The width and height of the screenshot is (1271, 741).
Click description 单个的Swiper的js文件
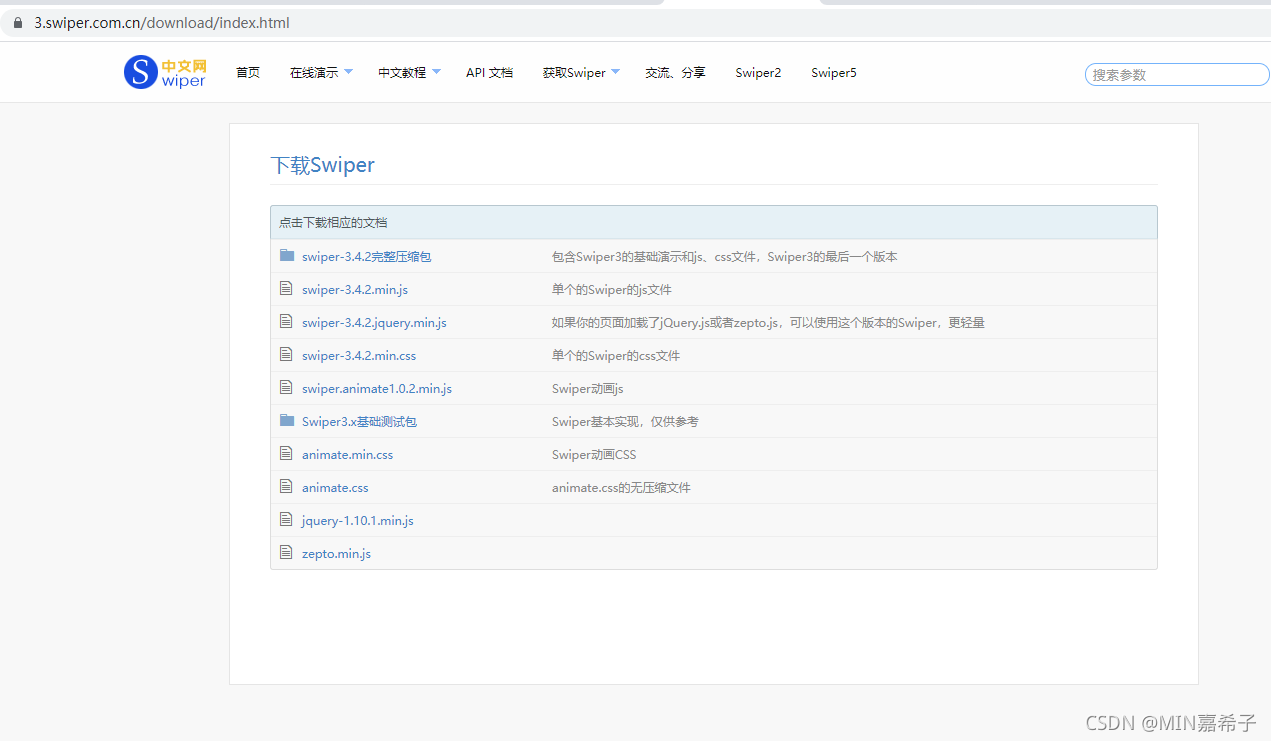(612, 290)
